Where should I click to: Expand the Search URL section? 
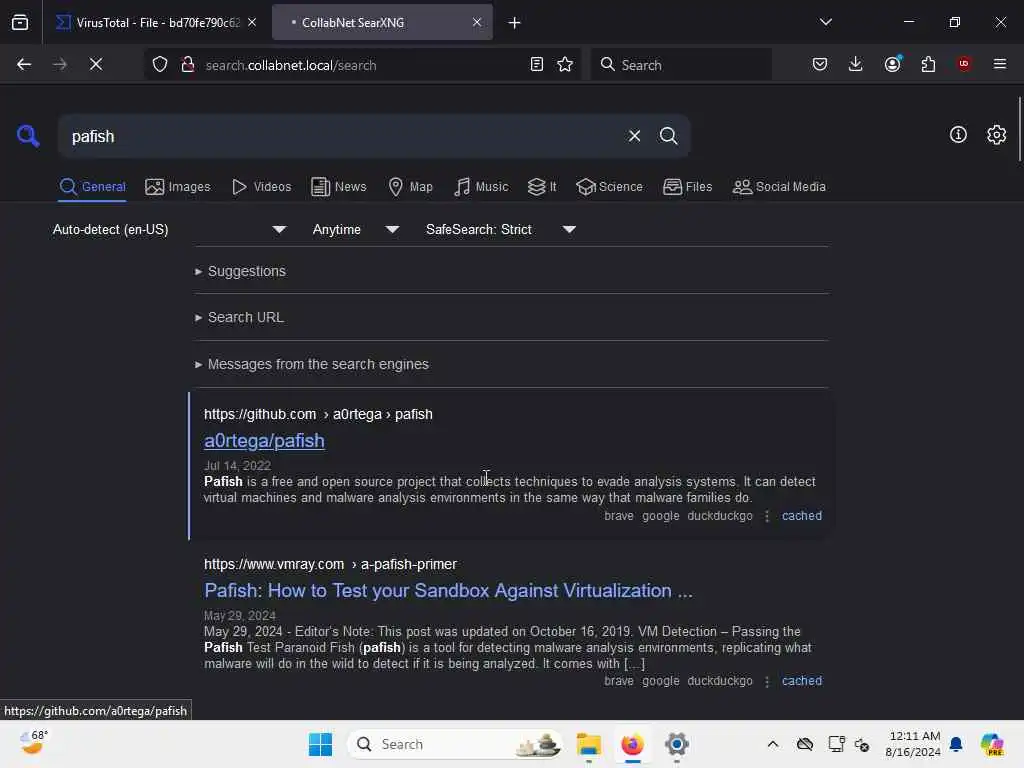click(x=239, y=317)
